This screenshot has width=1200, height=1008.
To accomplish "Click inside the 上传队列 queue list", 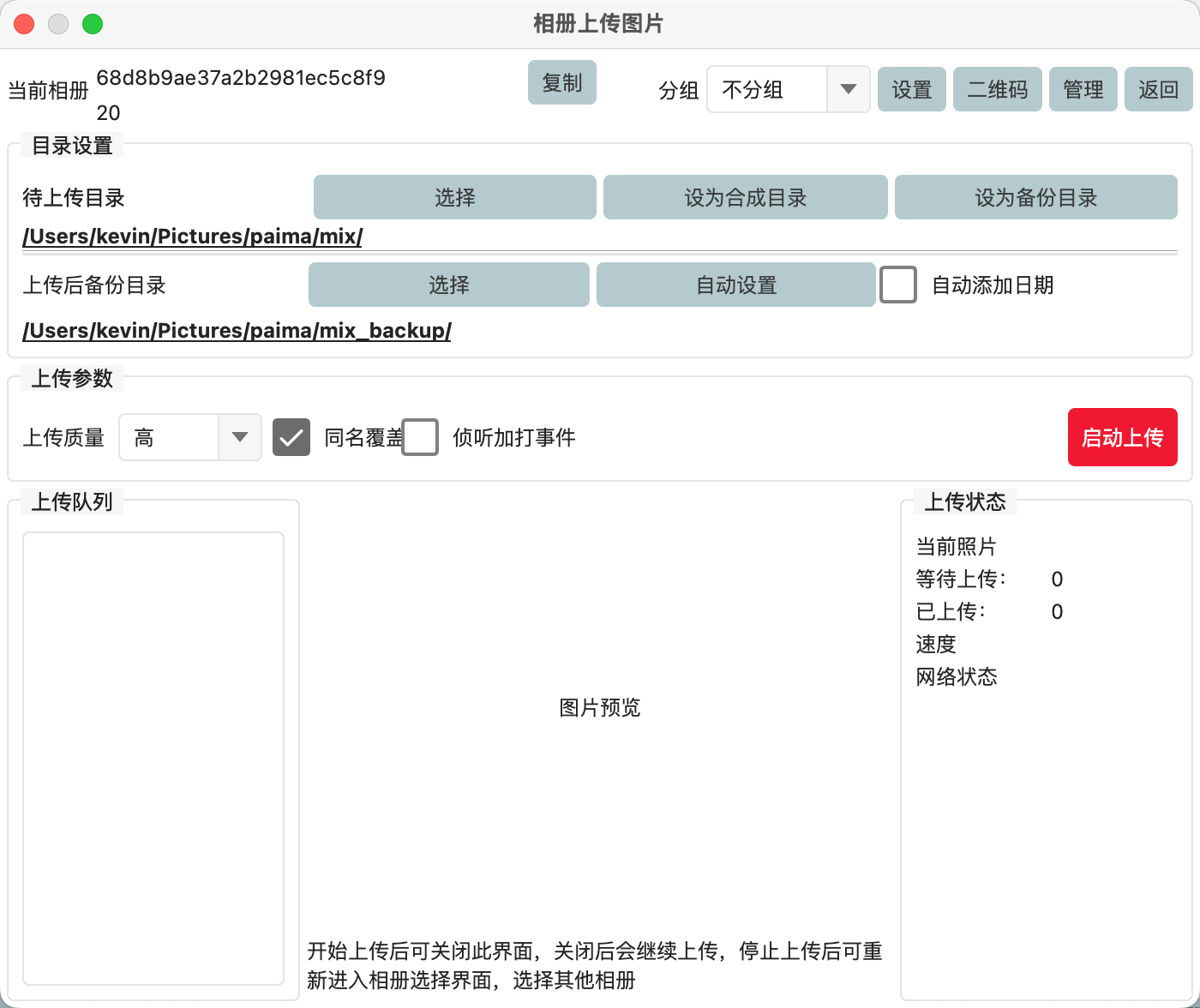I will click(x=153, y=754).
